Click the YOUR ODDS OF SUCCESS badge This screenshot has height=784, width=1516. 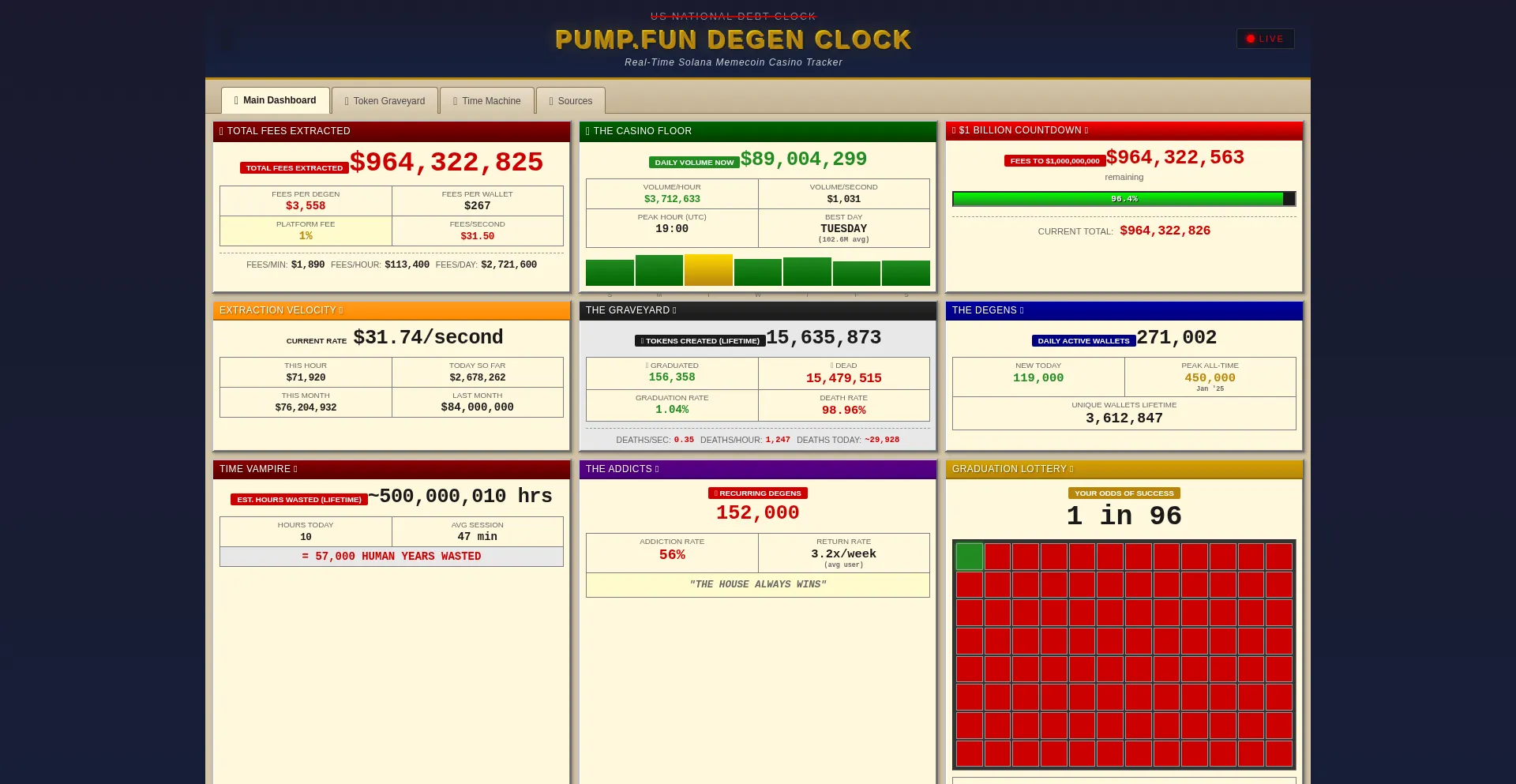coord(1124,493)
